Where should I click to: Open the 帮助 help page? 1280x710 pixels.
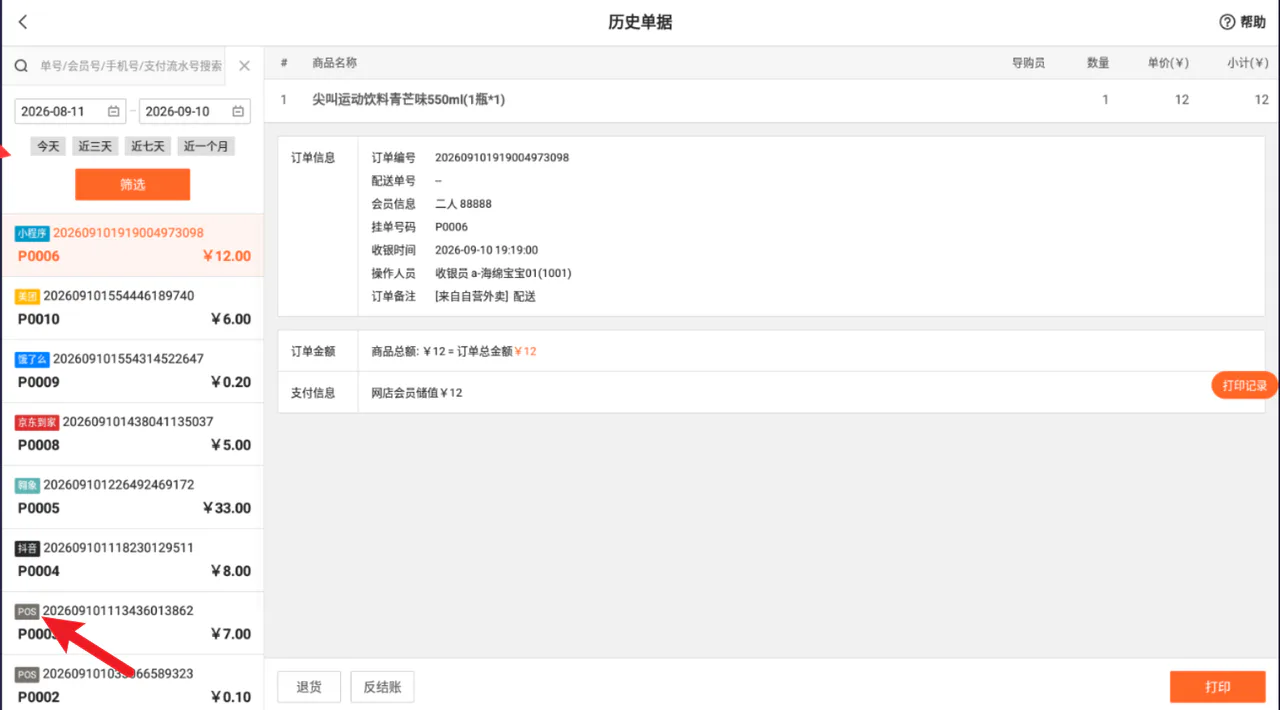point(1242,22)
